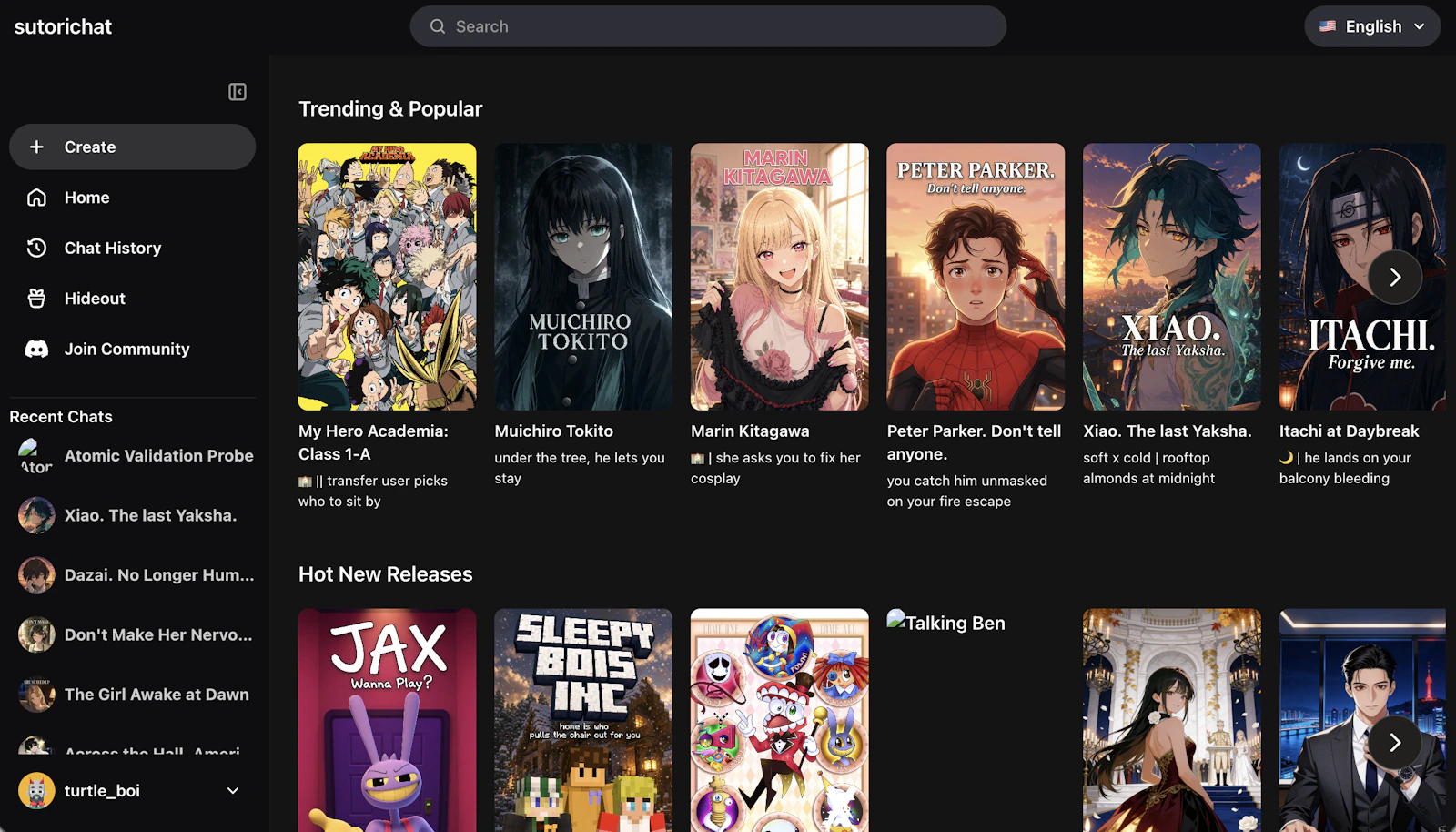
Task: Click title 'Muichiro Tokito' under card
Action: click(x=554, y=431)
